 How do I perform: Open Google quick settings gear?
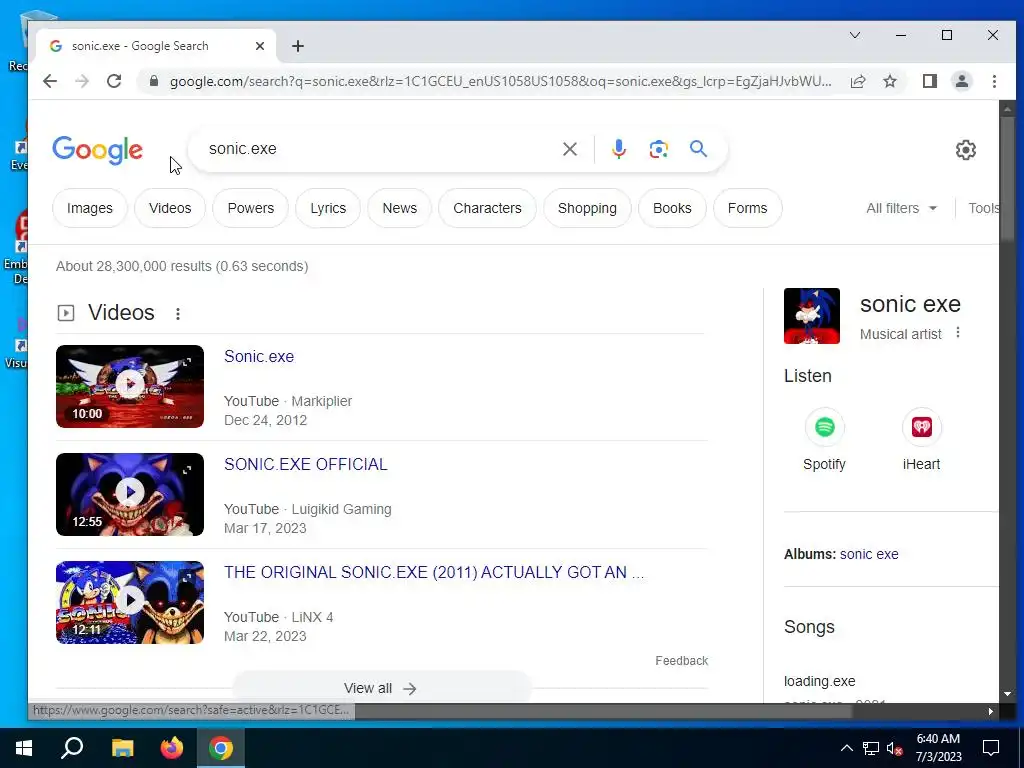click(965, 150)
